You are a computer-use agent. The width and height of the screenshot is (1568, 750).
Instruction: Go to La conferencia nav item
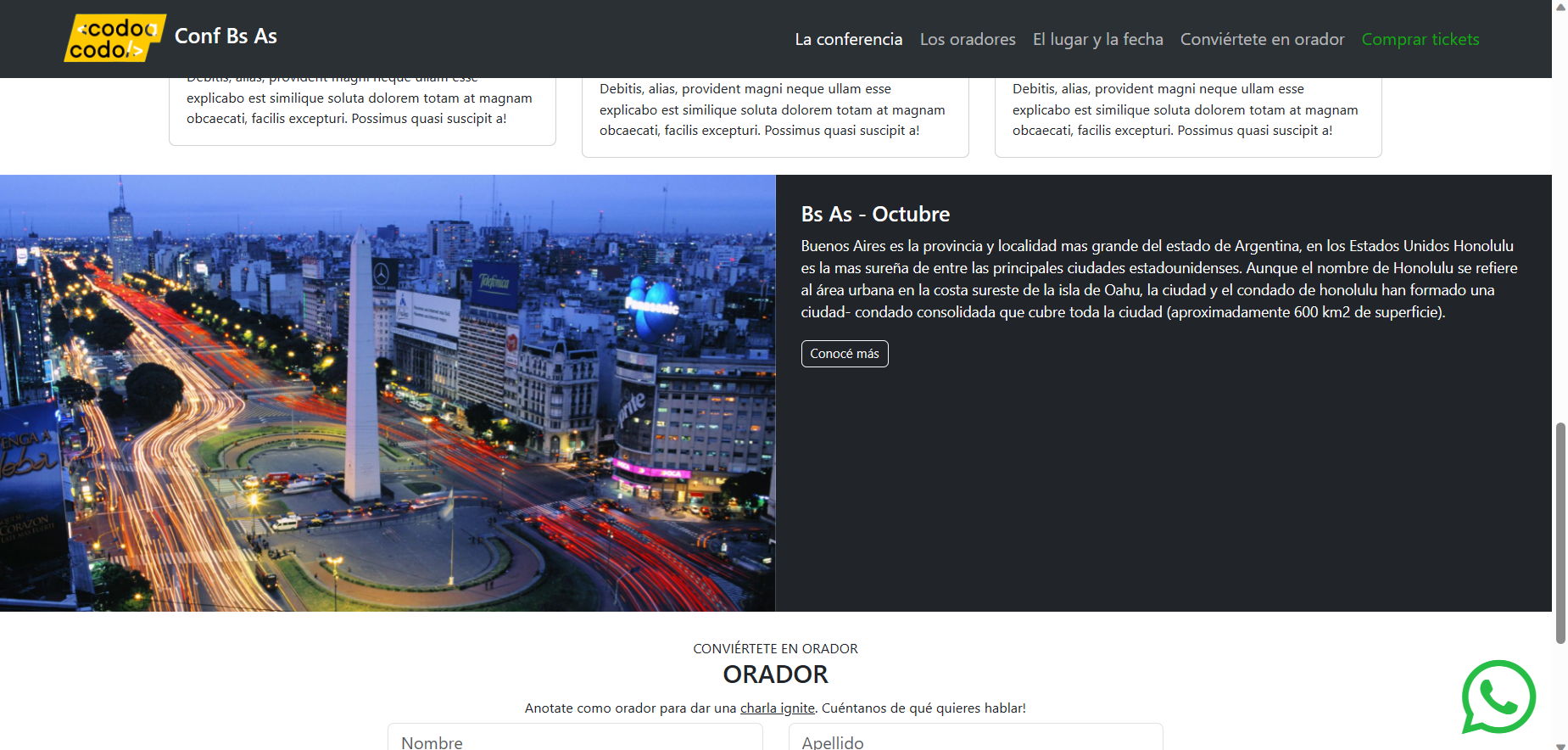[848, 40]
